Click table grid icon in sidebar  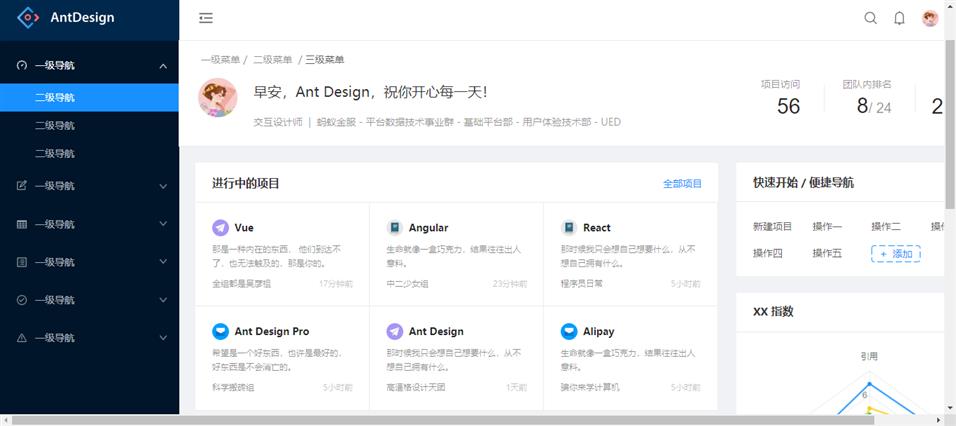(22, 224)
